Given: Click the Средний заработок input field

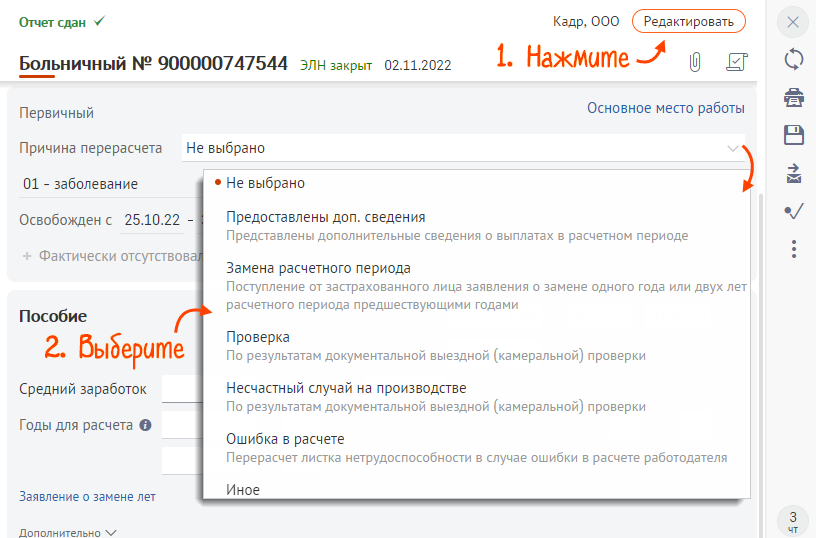Looking at the screenshot, I should click(x=182, y=389).
